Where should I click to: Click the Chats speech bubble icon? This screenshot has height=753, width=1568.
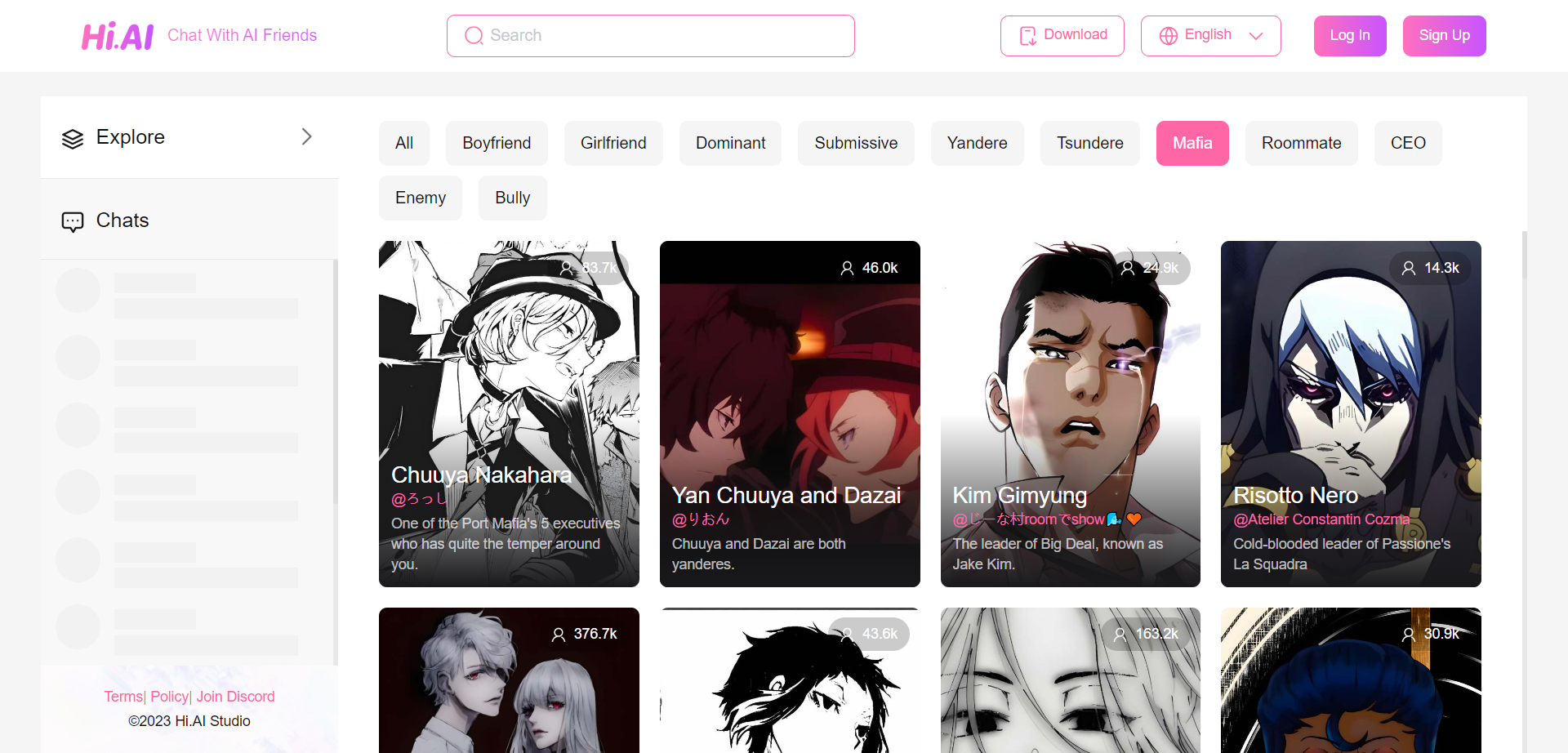tap(73, 222)
